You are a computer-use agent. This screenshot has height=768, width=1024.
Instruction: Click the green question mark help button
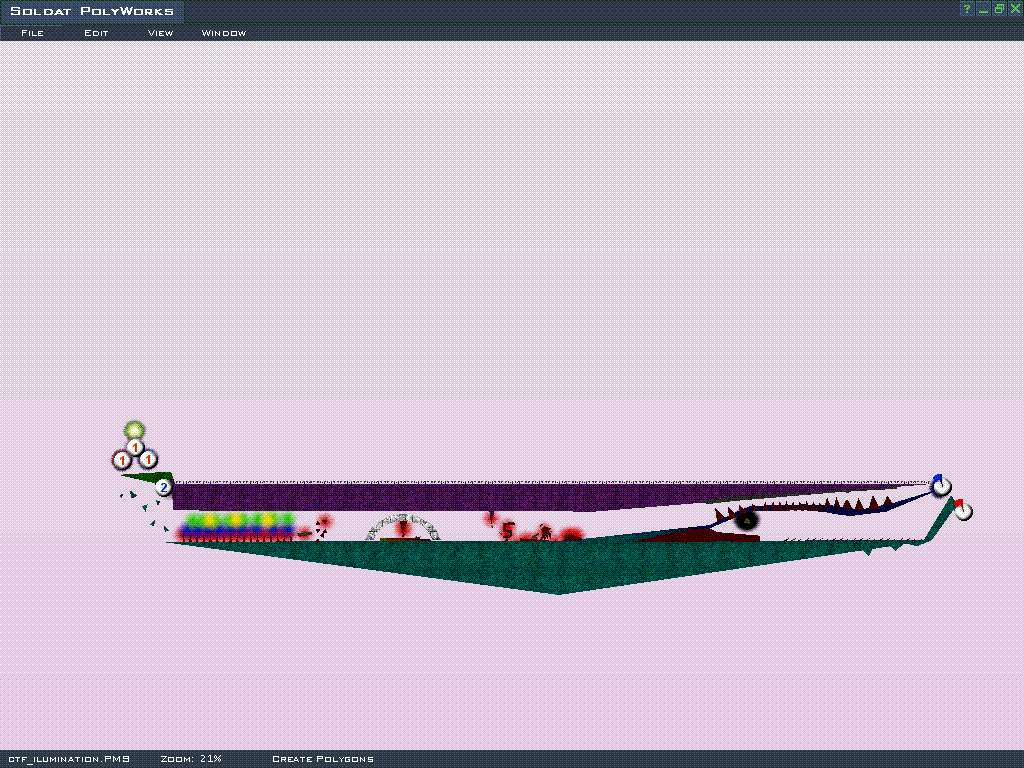tap(967, 9)
